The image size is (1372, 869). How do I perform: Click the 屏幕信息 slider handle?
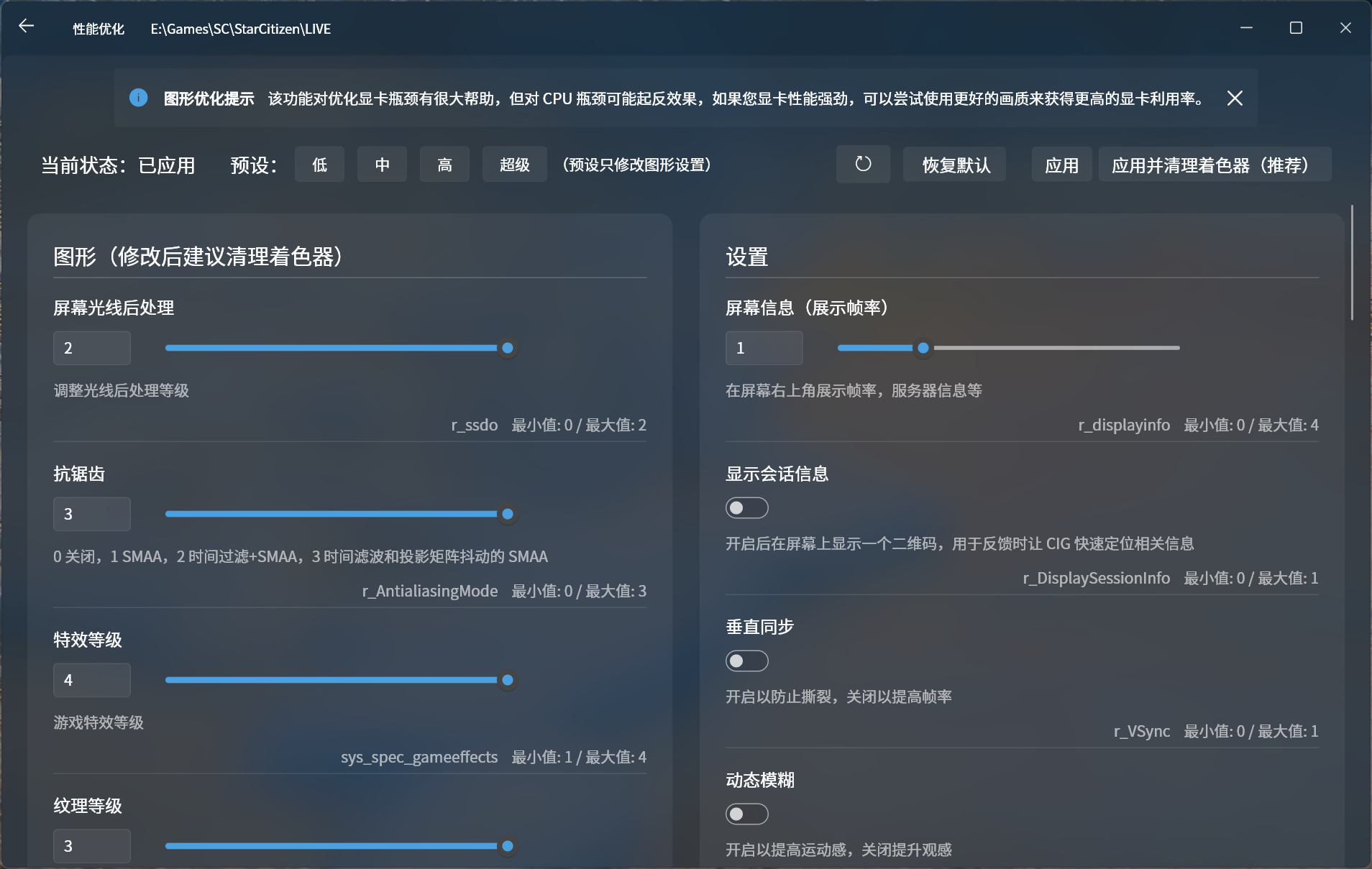(x=923, y=348)
